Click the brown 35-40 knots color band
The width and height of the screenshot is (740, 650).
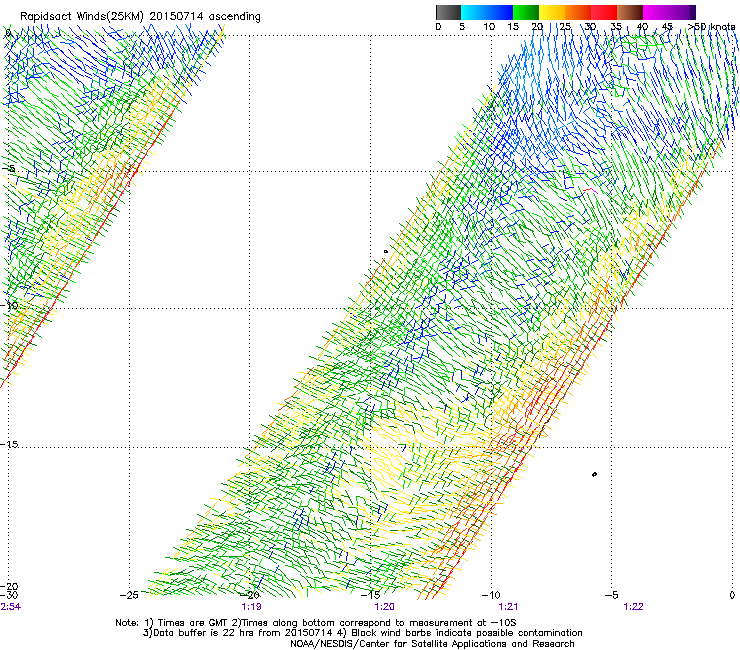coord(630,12)
